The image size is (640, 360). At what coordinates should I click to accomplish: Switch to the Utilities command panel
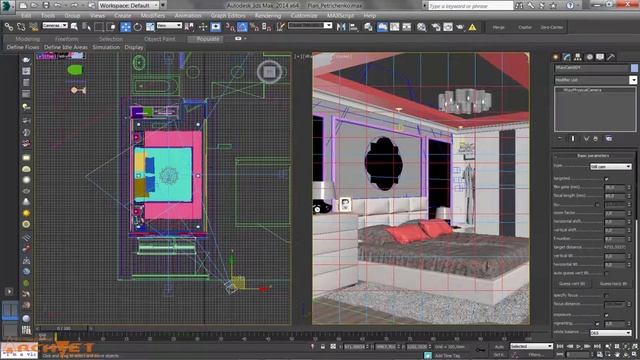(611, 57)
